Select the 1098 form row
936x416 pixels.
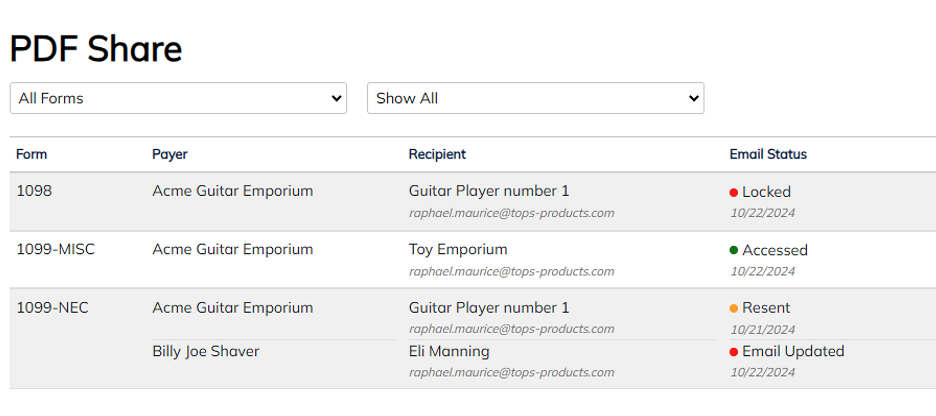473,202
